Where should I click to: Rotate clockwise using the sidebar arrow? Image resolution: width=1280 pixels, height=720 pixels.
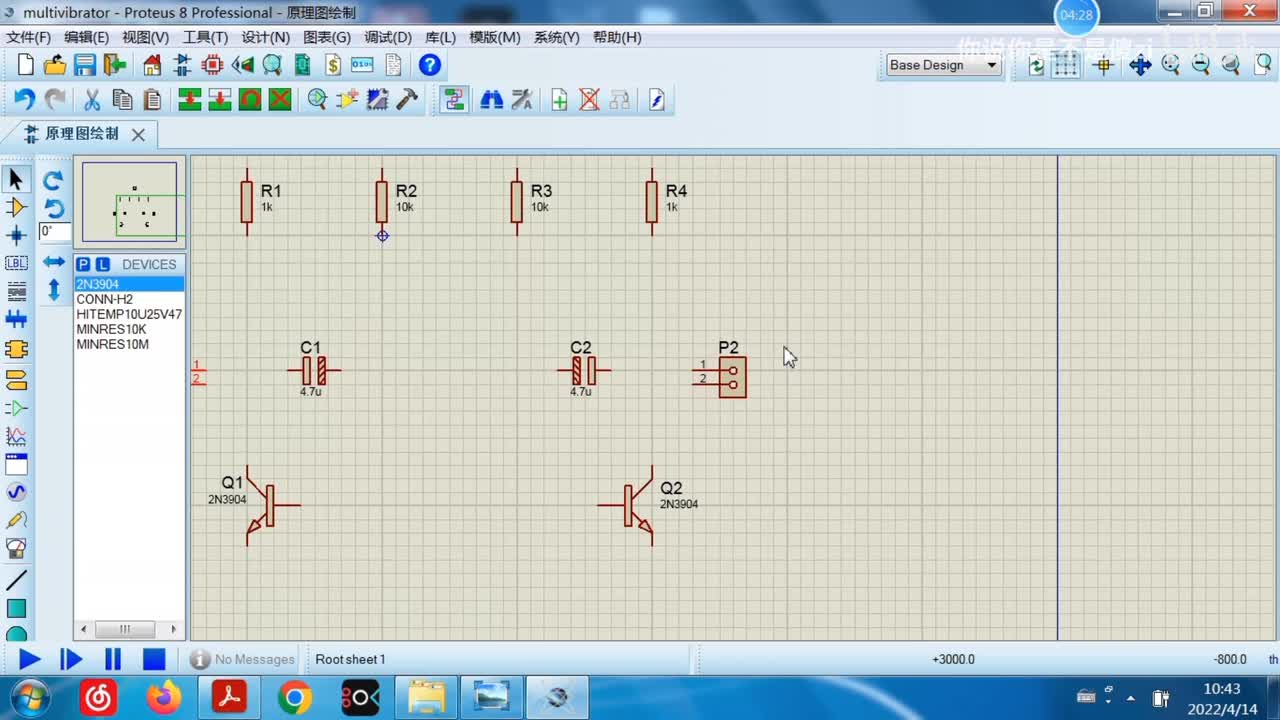(x=54, y=180)
